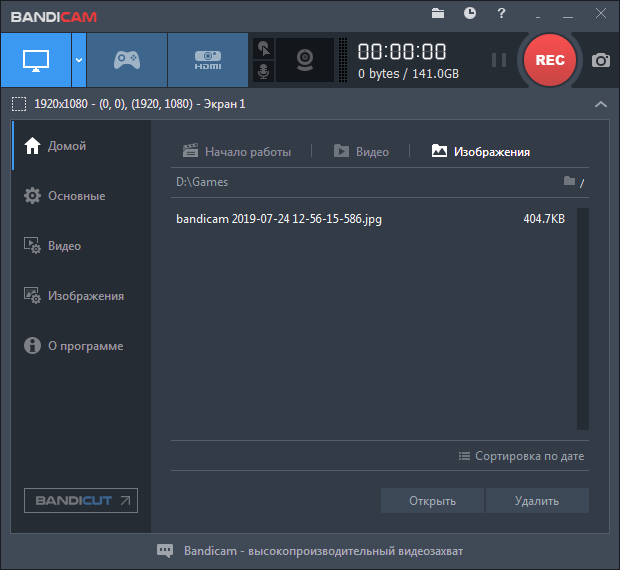Select screen recording mode icon

[x=34, y=60]
